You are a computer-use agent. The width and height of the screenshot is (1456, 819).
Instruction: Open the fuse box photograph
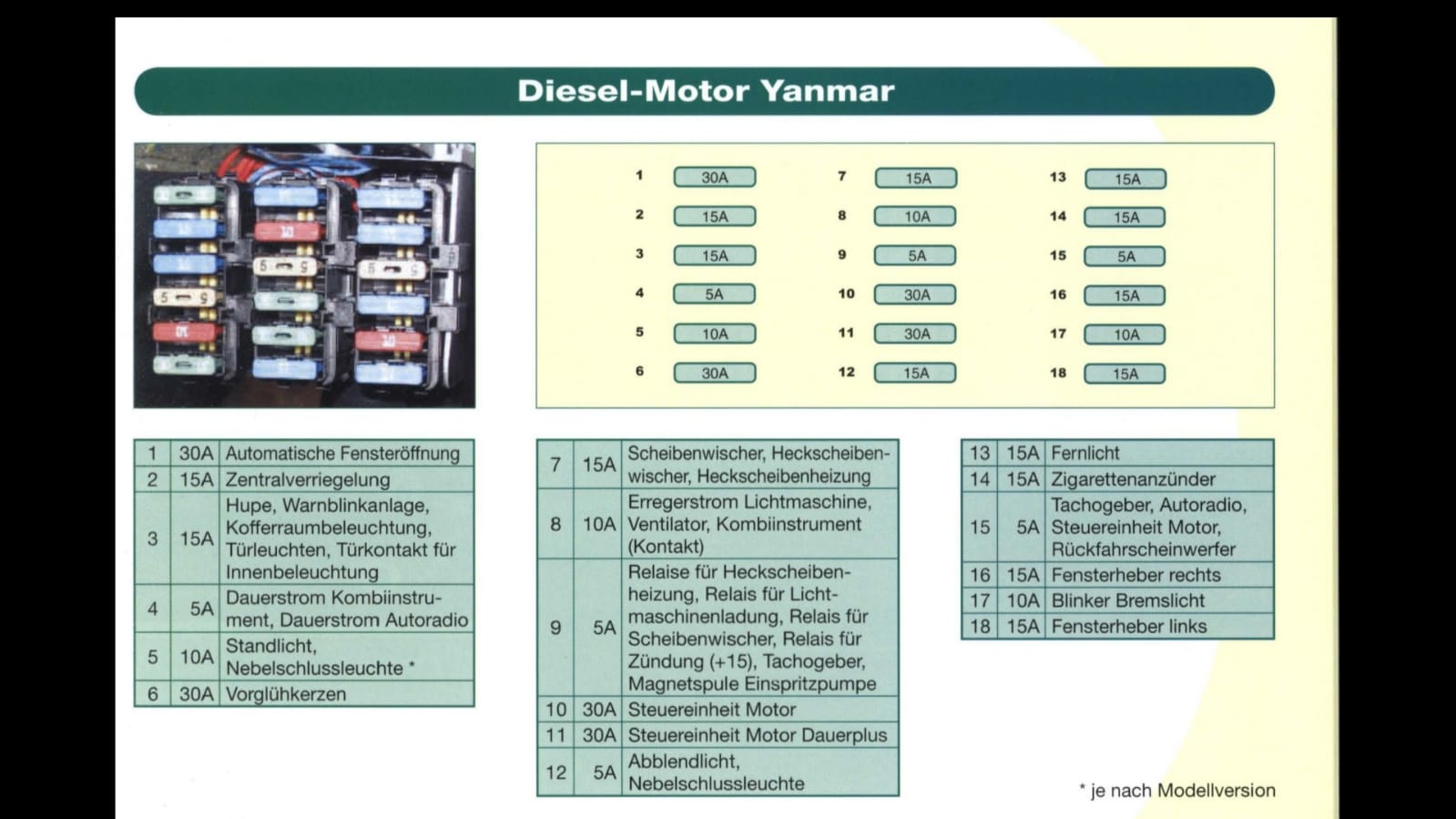pyautogui.click(x=304, y=275)
